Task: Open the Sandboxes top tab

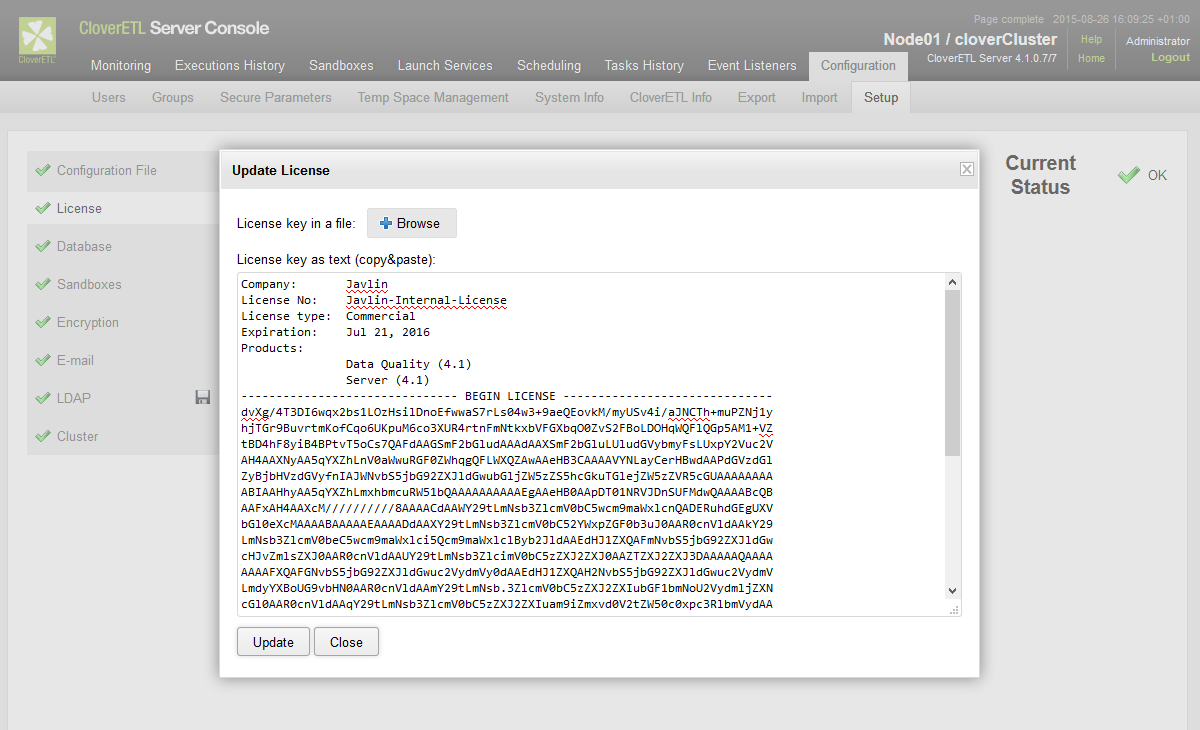Action: (x=341, y=66)
